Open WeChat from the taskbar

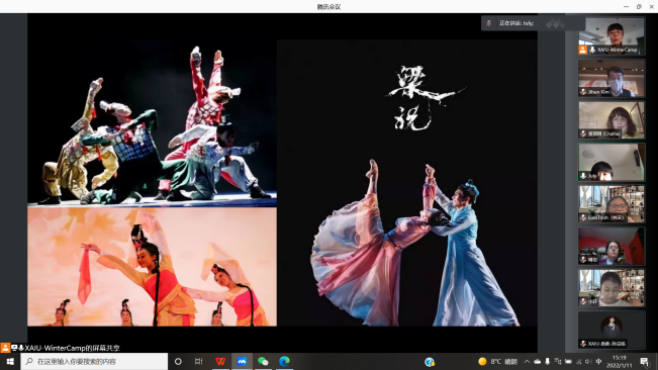263,361
